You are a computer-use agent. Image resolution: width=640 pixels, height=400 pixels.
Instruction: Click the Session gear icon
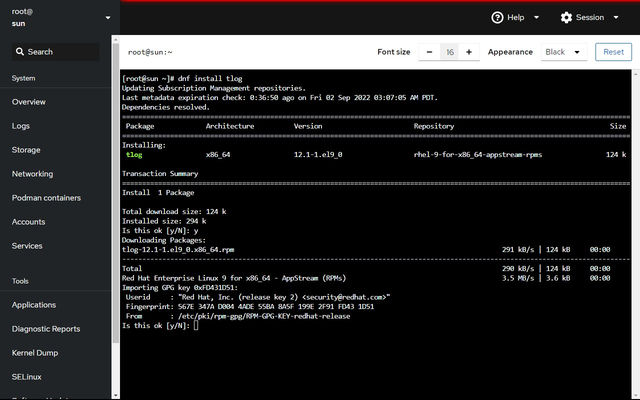click(566, 18)
